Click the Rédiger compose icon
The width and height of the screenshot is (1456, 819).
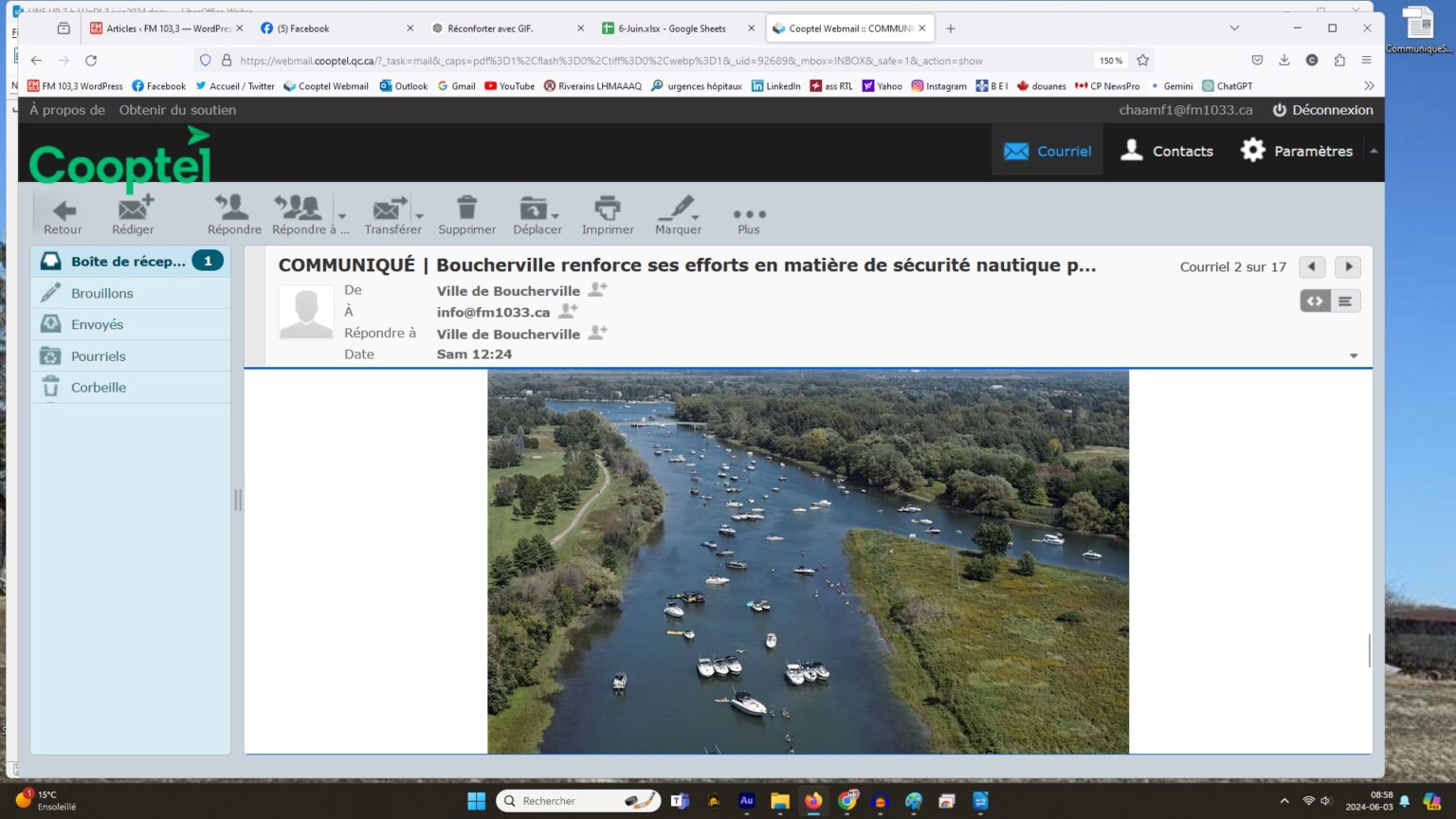134,209
